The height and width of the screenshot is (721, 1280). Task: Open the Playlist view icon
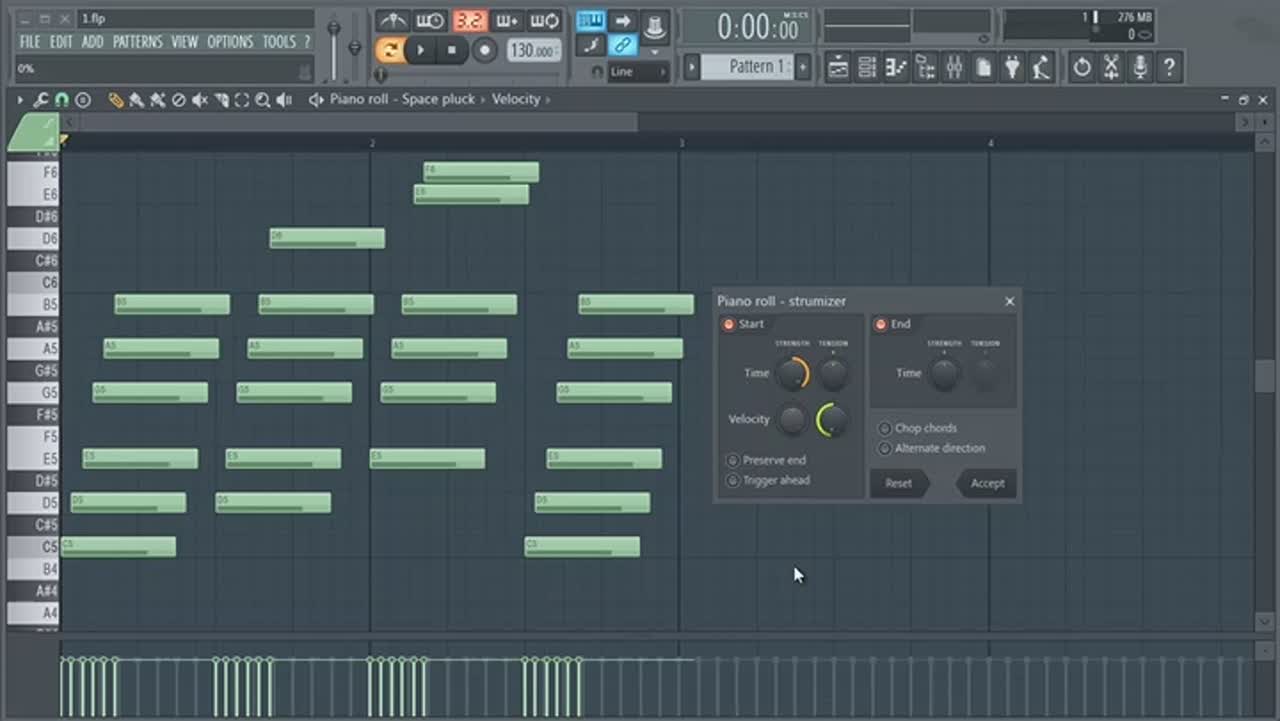coord(838,67)
